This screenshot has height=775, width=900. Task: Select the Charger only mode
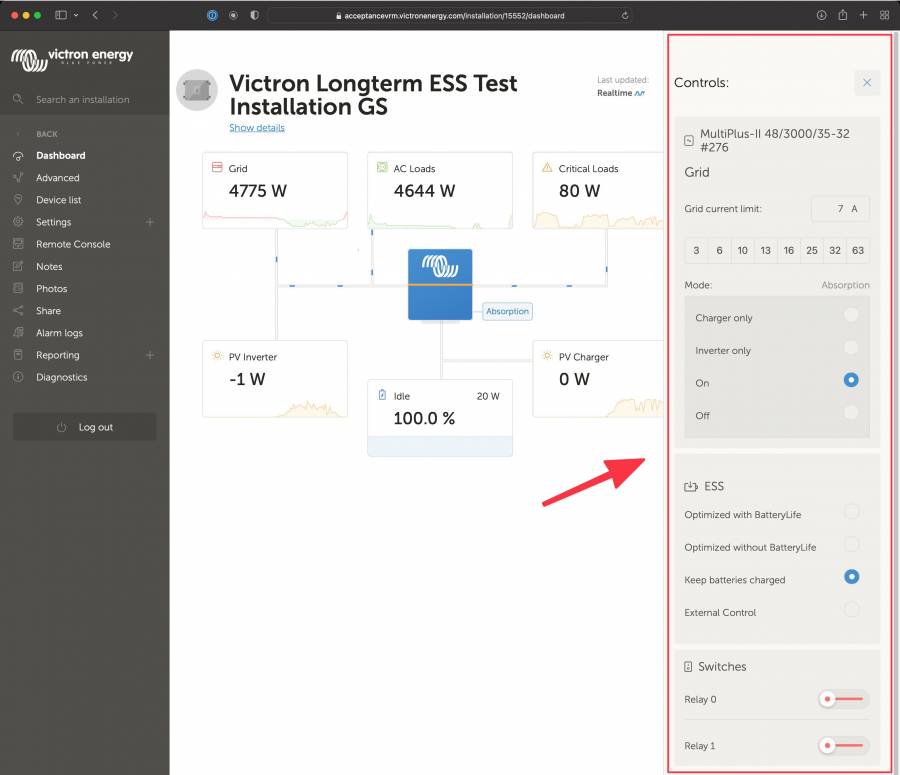(850, 315)
